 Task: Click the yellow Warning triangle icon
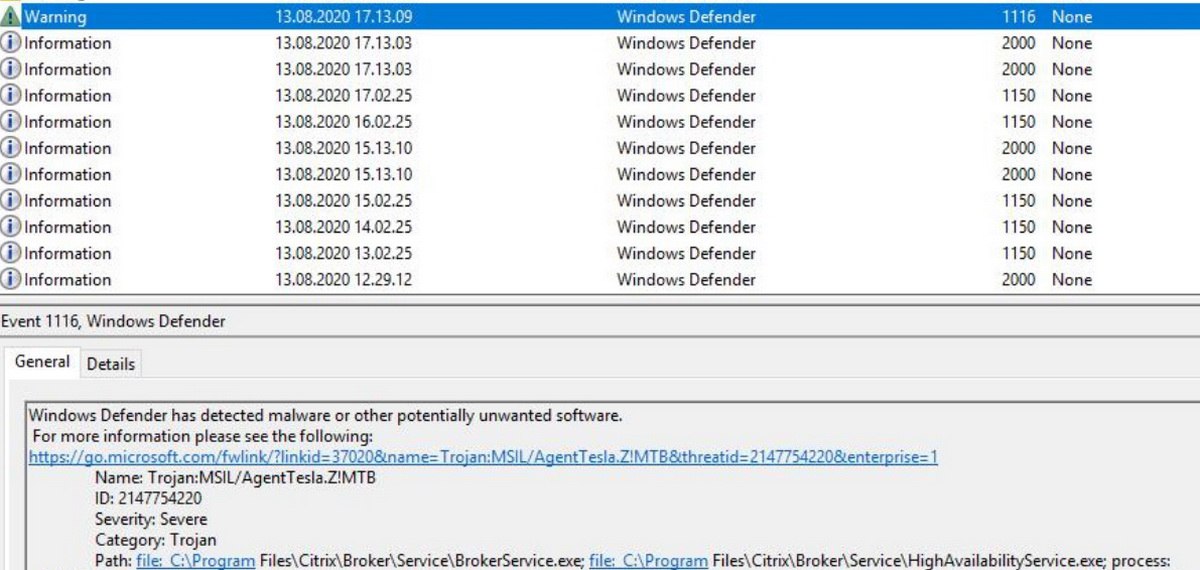(11, 17)
